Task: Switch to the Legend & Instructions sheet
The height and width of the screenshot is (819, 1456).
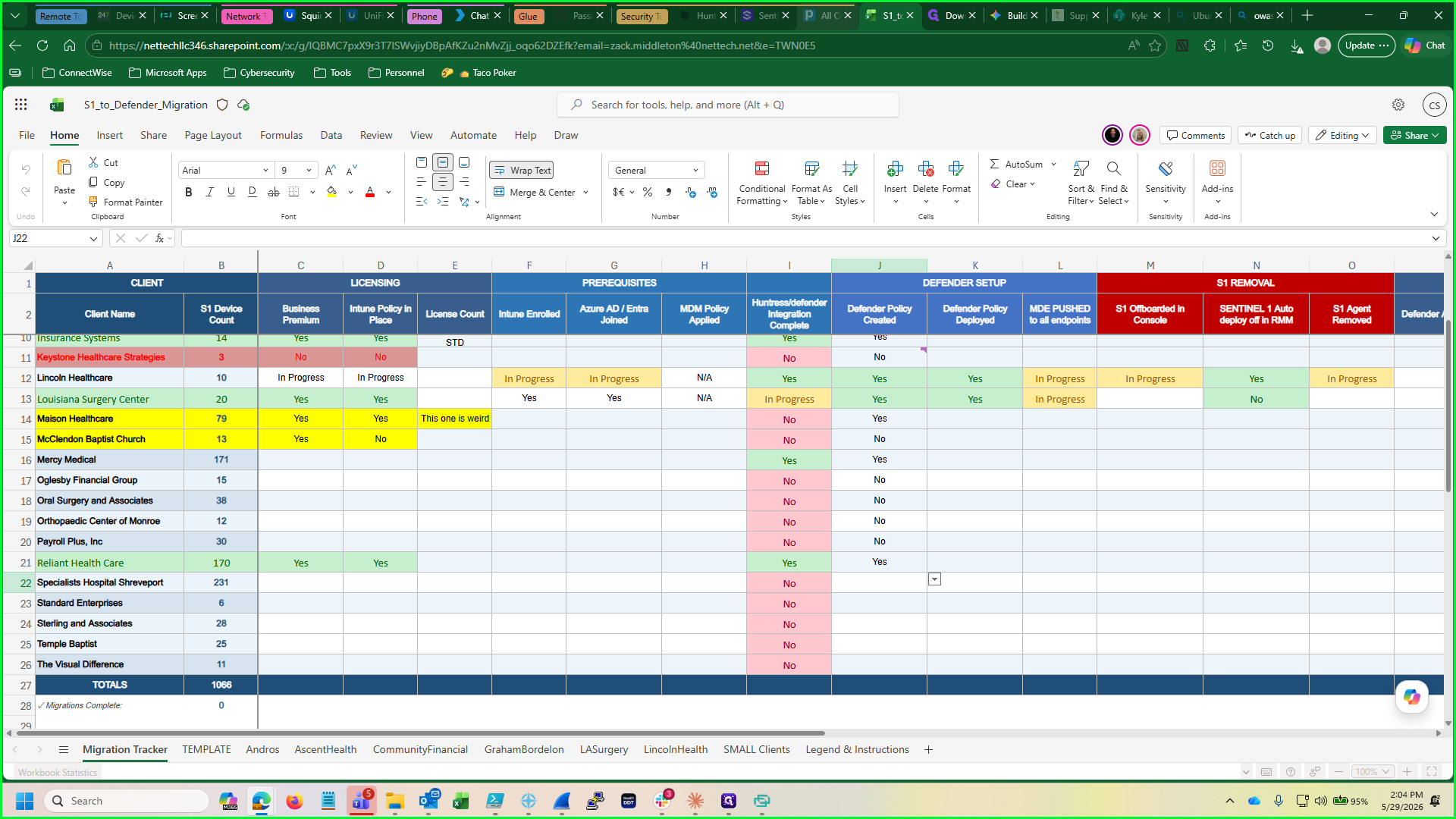Action: tap(857, 749)
